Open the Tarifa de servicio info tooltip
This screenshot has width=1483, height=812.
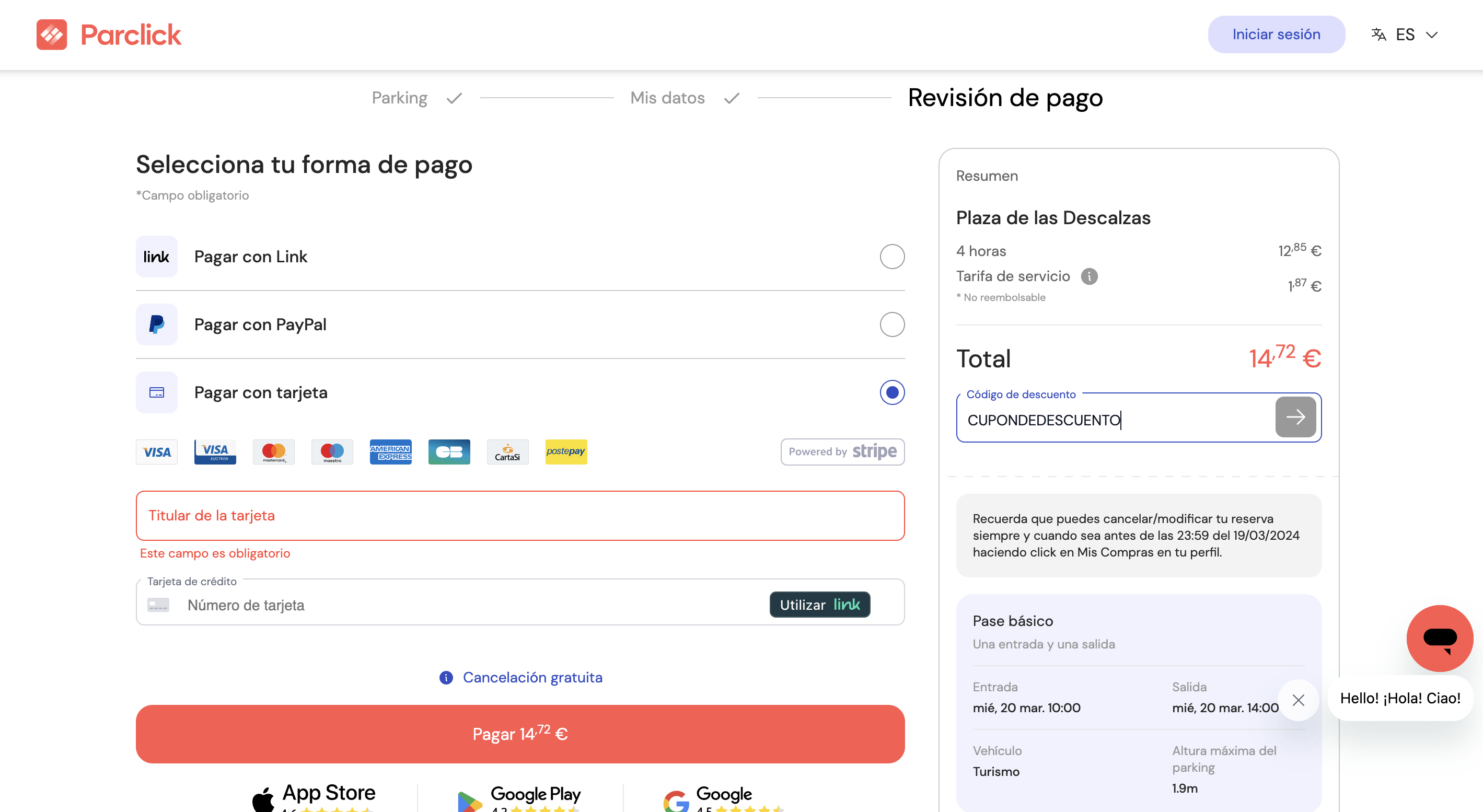[x=1089, y=276]
